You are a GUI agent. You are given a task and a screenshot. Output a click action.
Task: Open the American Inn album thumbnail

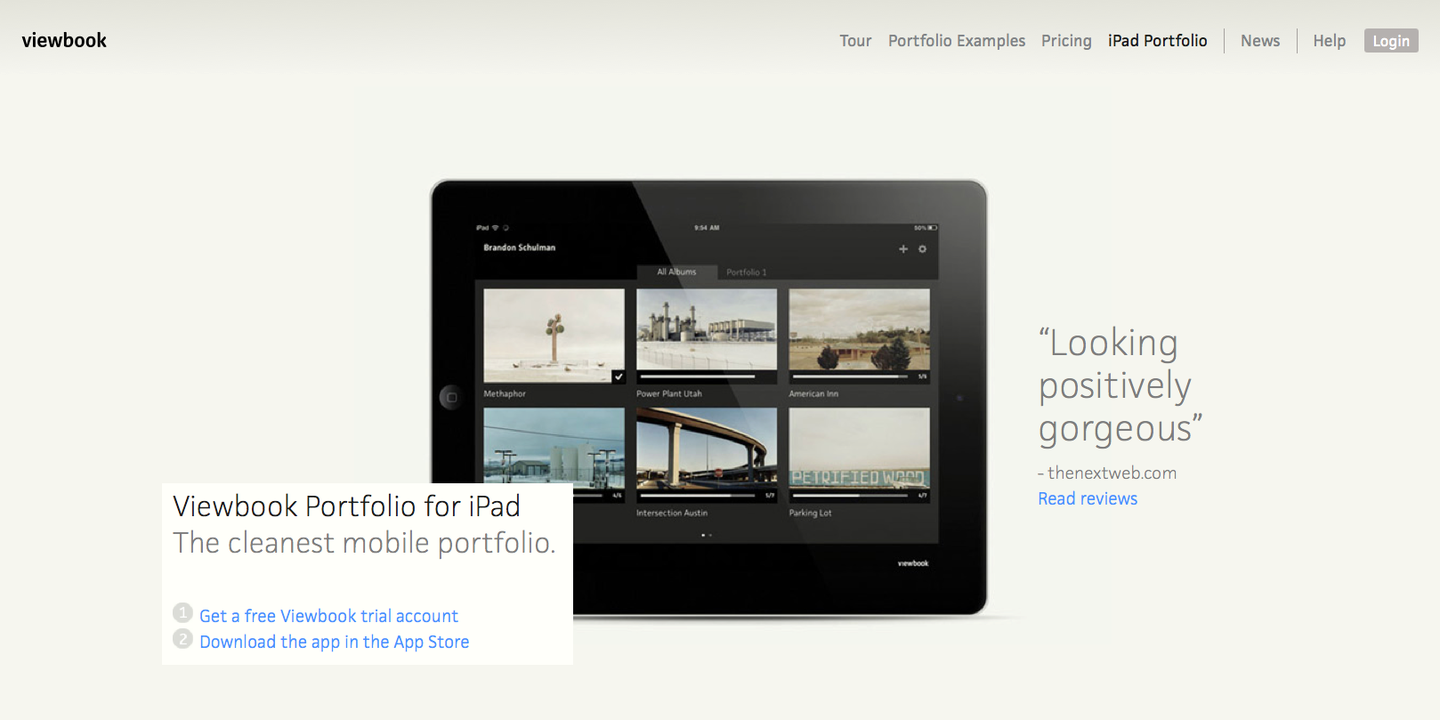[859, 330]
